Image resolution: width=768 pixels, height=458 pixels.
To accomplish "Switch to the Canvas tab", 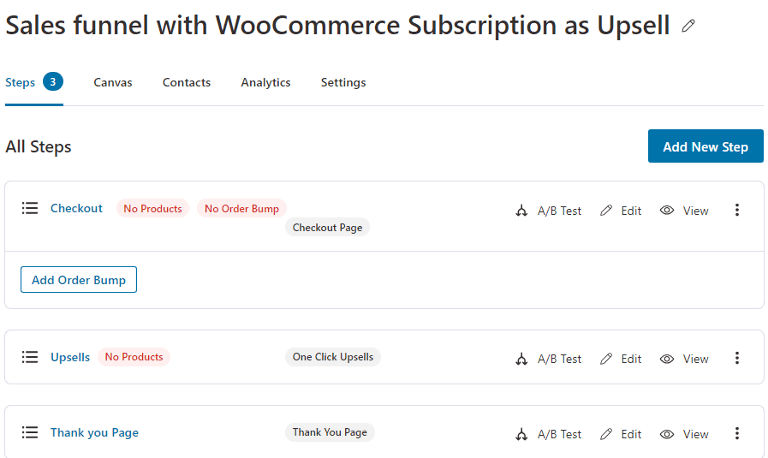I will click(113, 82).
